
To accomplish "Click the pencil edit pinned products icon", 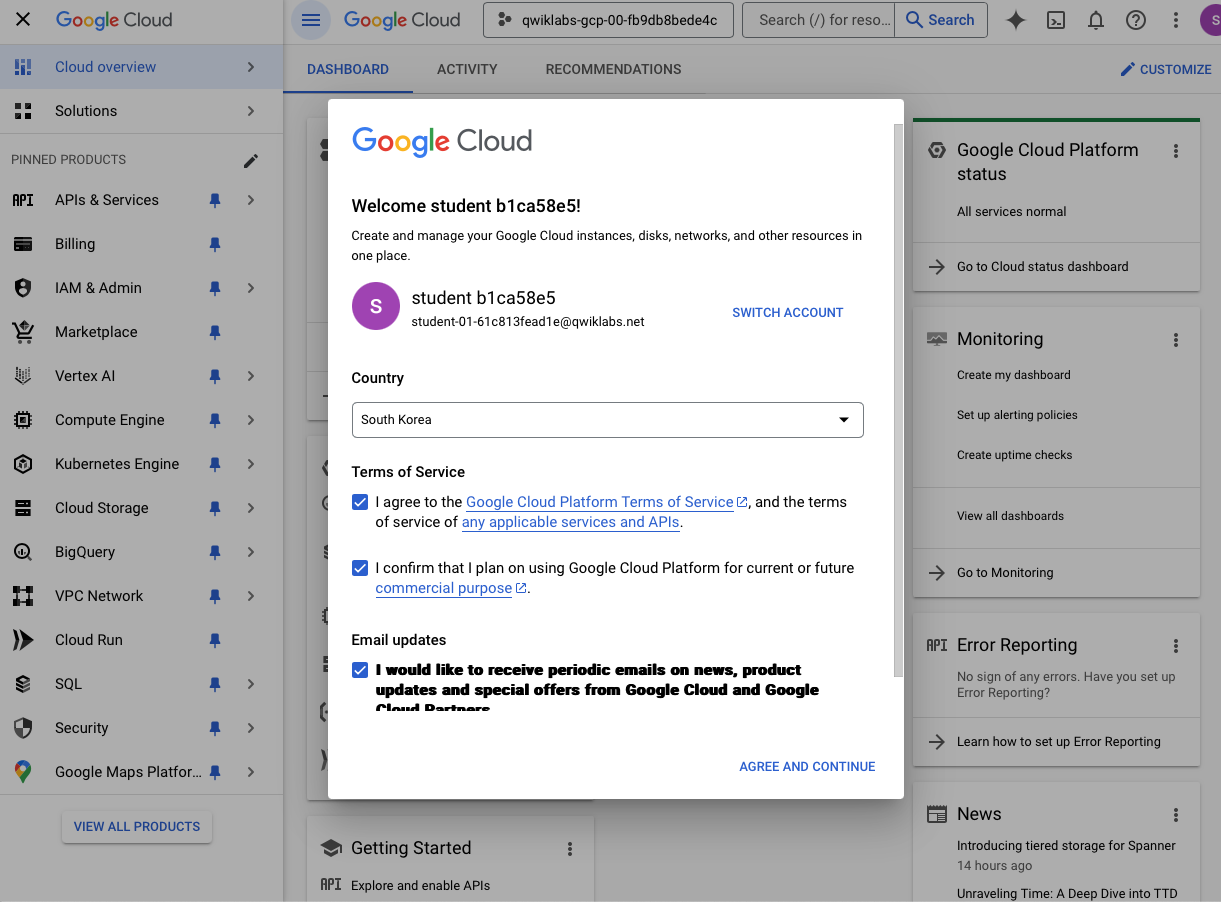I will pos(251,160).
